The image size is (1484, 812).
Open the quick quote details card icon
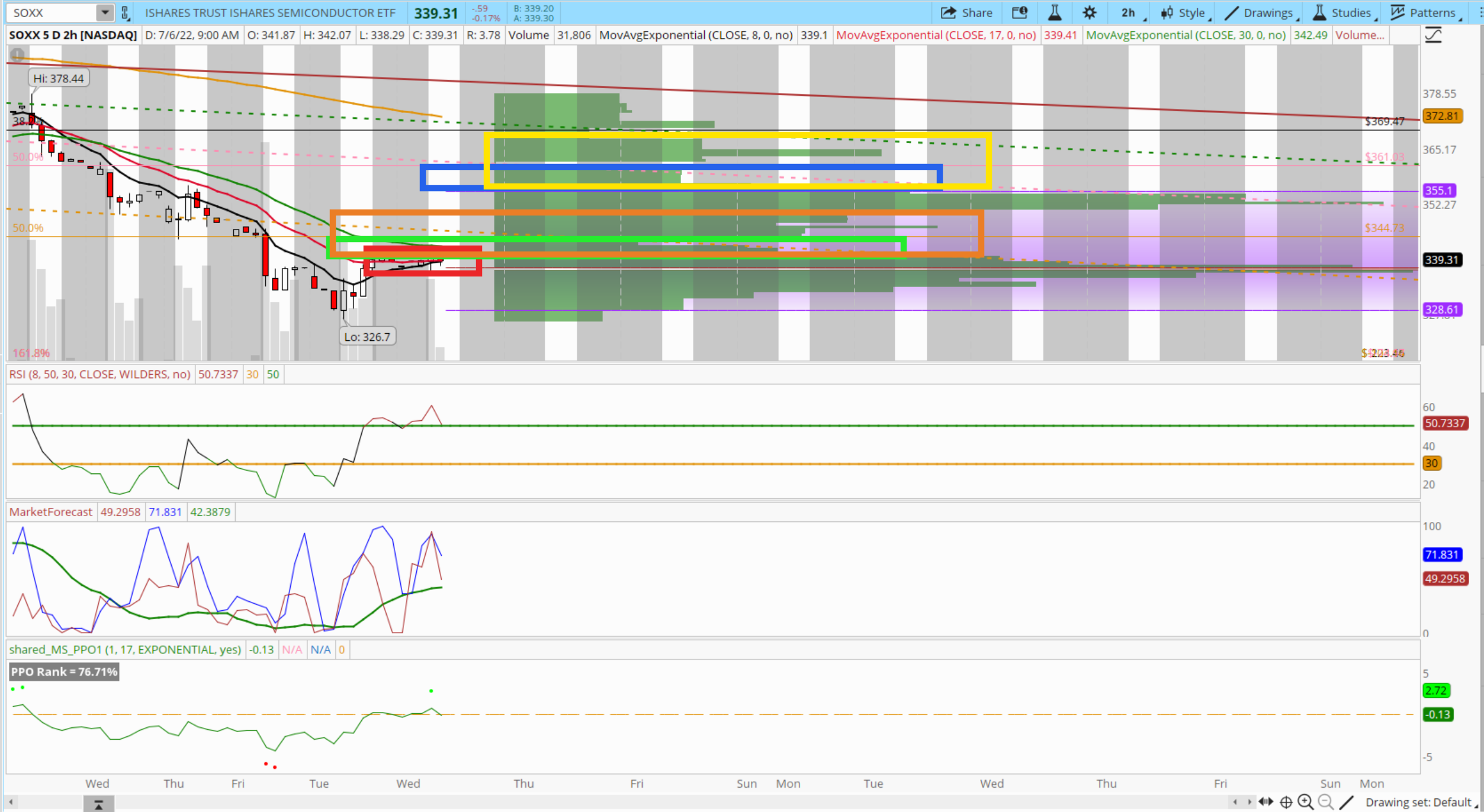[1019, 12]
